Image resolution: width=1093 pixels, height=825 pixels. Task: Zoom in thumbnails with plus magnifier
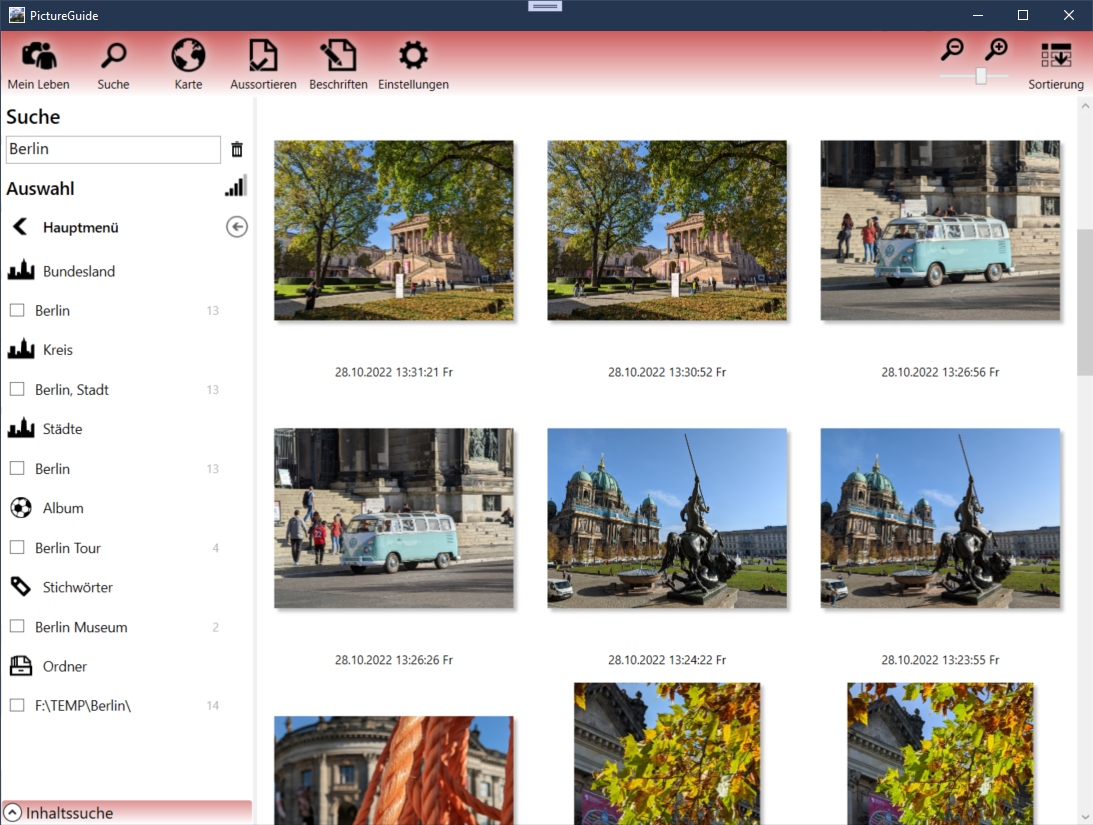[x=997, y=49]
